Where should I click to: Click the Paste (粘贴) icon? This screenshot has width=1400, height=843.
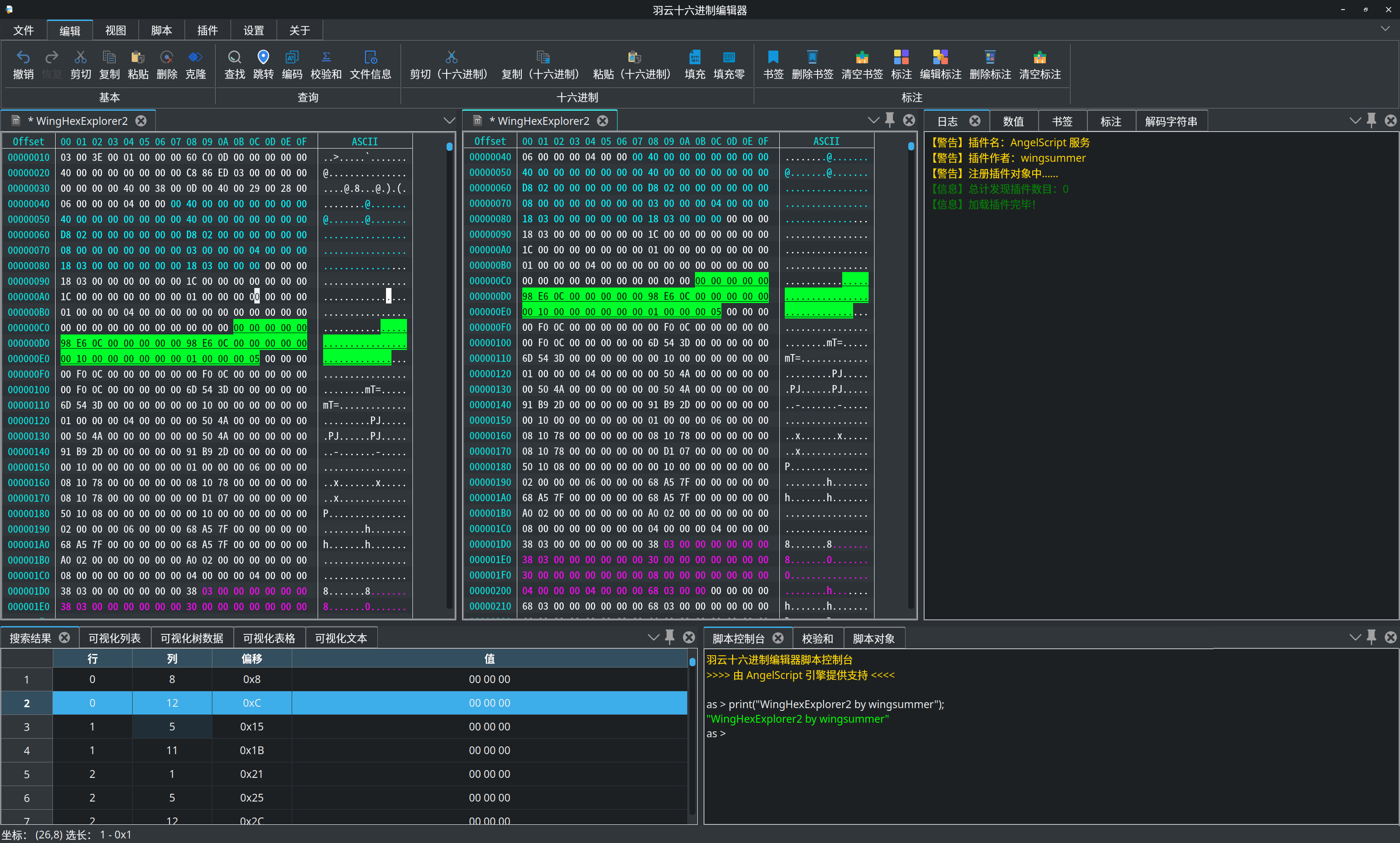138,57
